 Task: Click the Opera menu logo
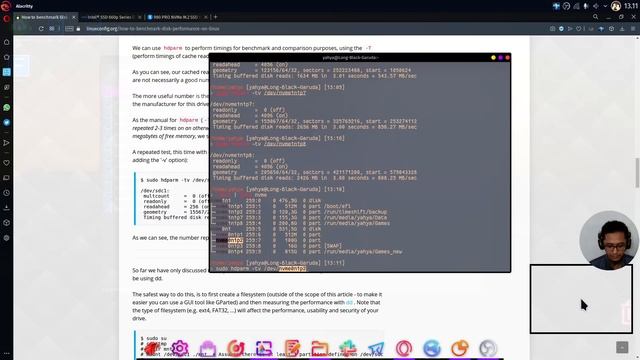7,18
